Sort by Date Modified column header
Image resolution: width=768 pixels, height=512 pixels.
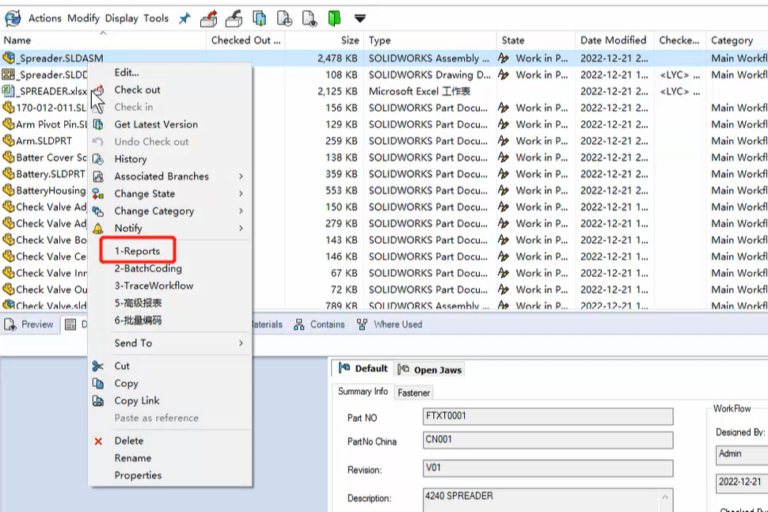point(613,40)
